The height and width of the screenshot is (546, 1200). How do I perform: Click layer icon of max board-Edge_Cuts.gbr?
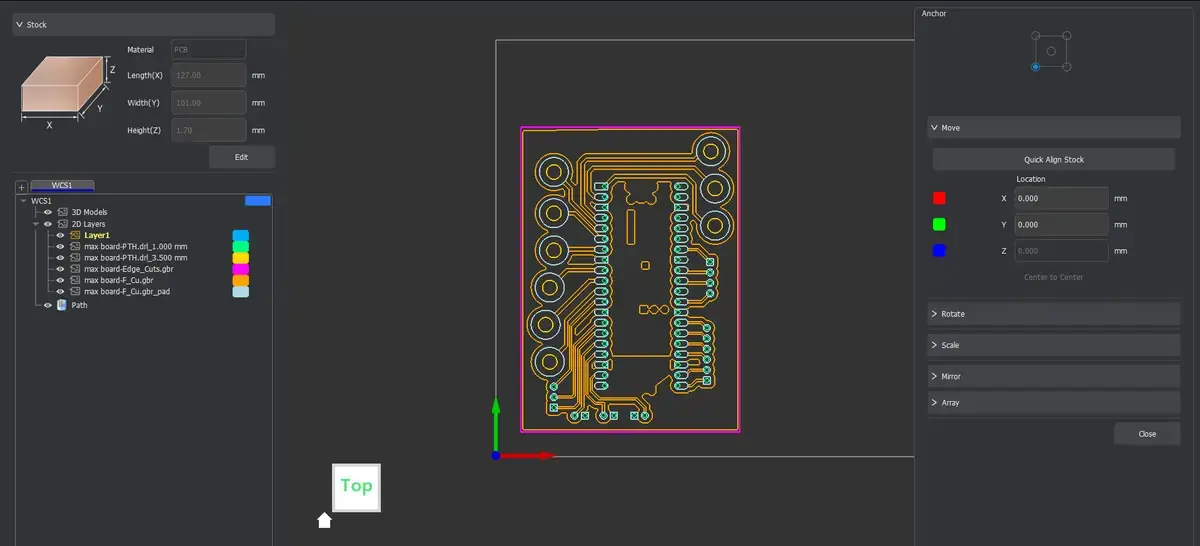[75, 269]
